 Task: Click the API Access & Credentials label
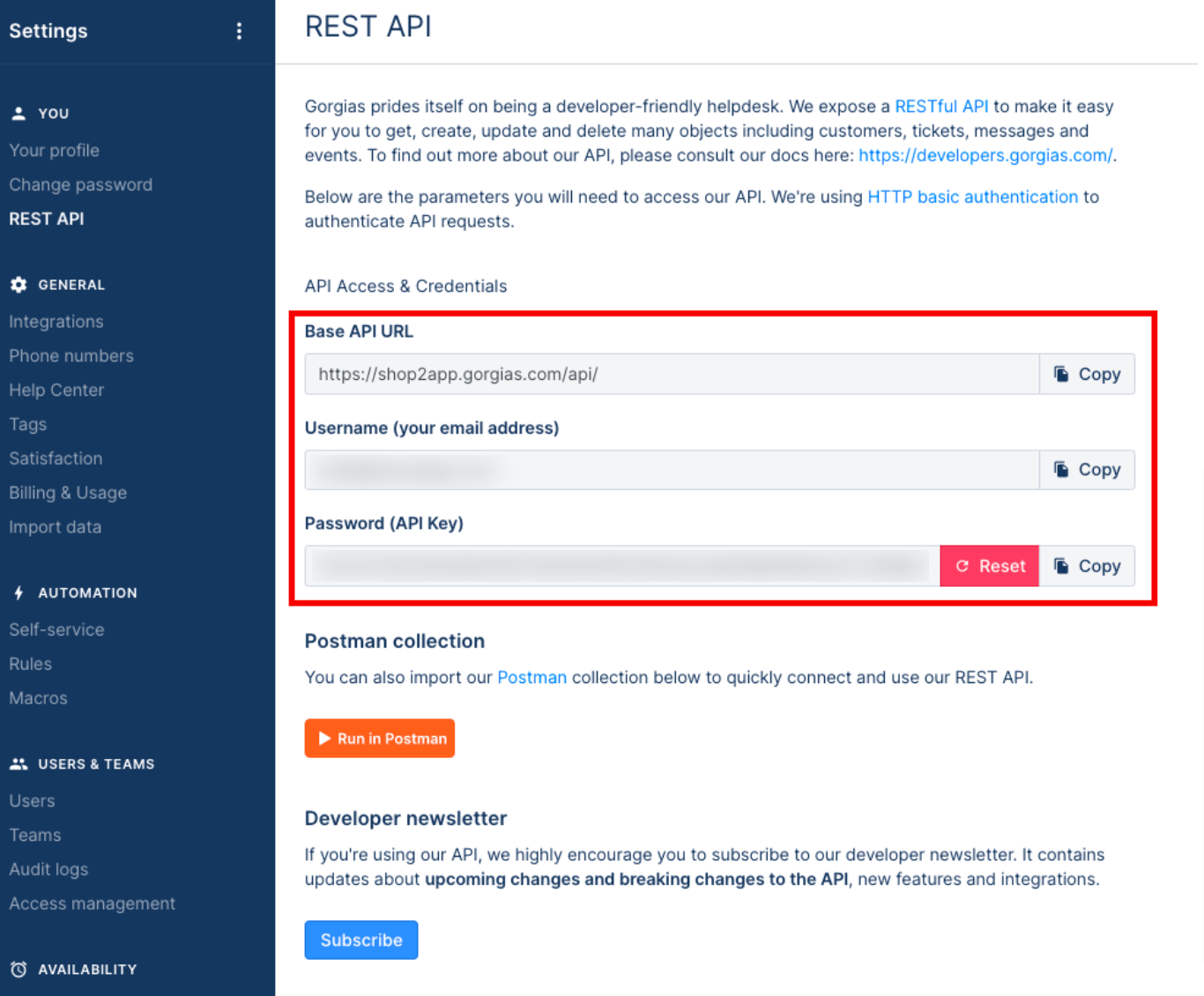click(x=405, y=286)
